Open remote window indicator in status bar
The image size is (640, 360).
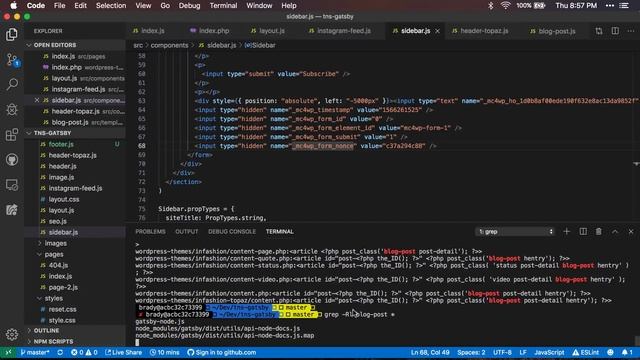click(8, 352)
